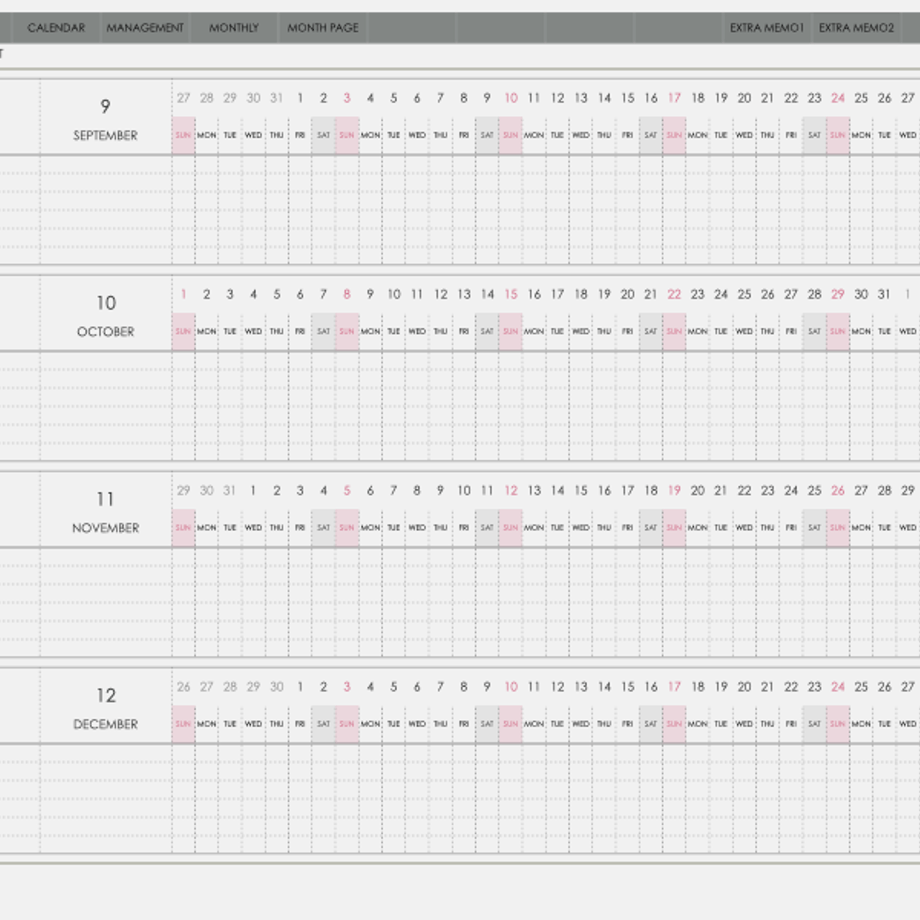Image resolution: width=920 pixels, height=920 pixels.
Task: Pick date 22 in the October row
Action: coord(674,294)
